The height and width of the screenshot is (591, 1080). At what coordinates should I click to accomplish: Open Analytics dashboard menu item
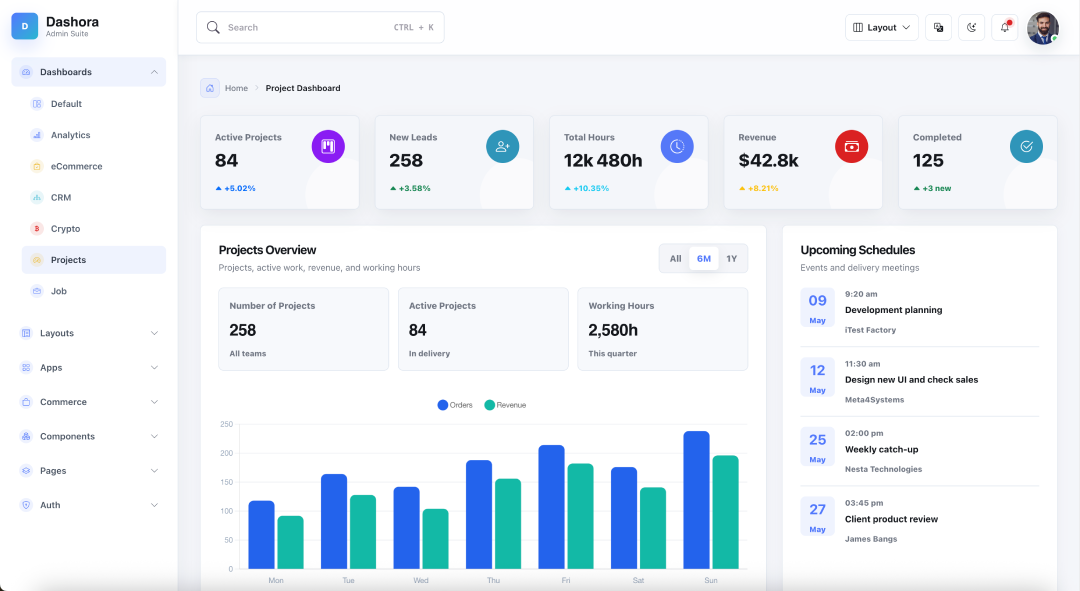point(94,135)
